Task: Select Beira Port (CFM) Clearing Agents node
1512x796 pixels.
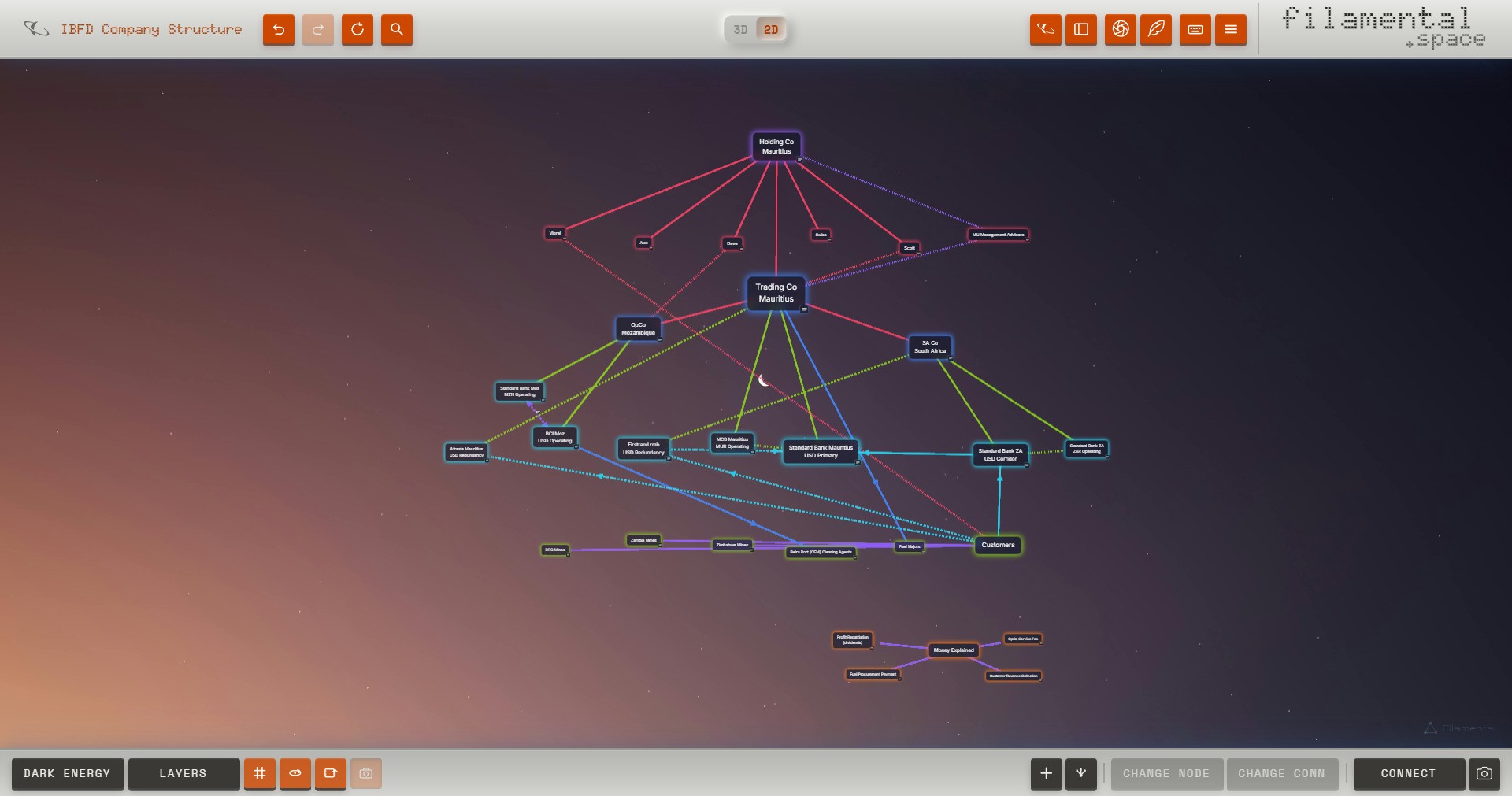Action: [821, 552]
